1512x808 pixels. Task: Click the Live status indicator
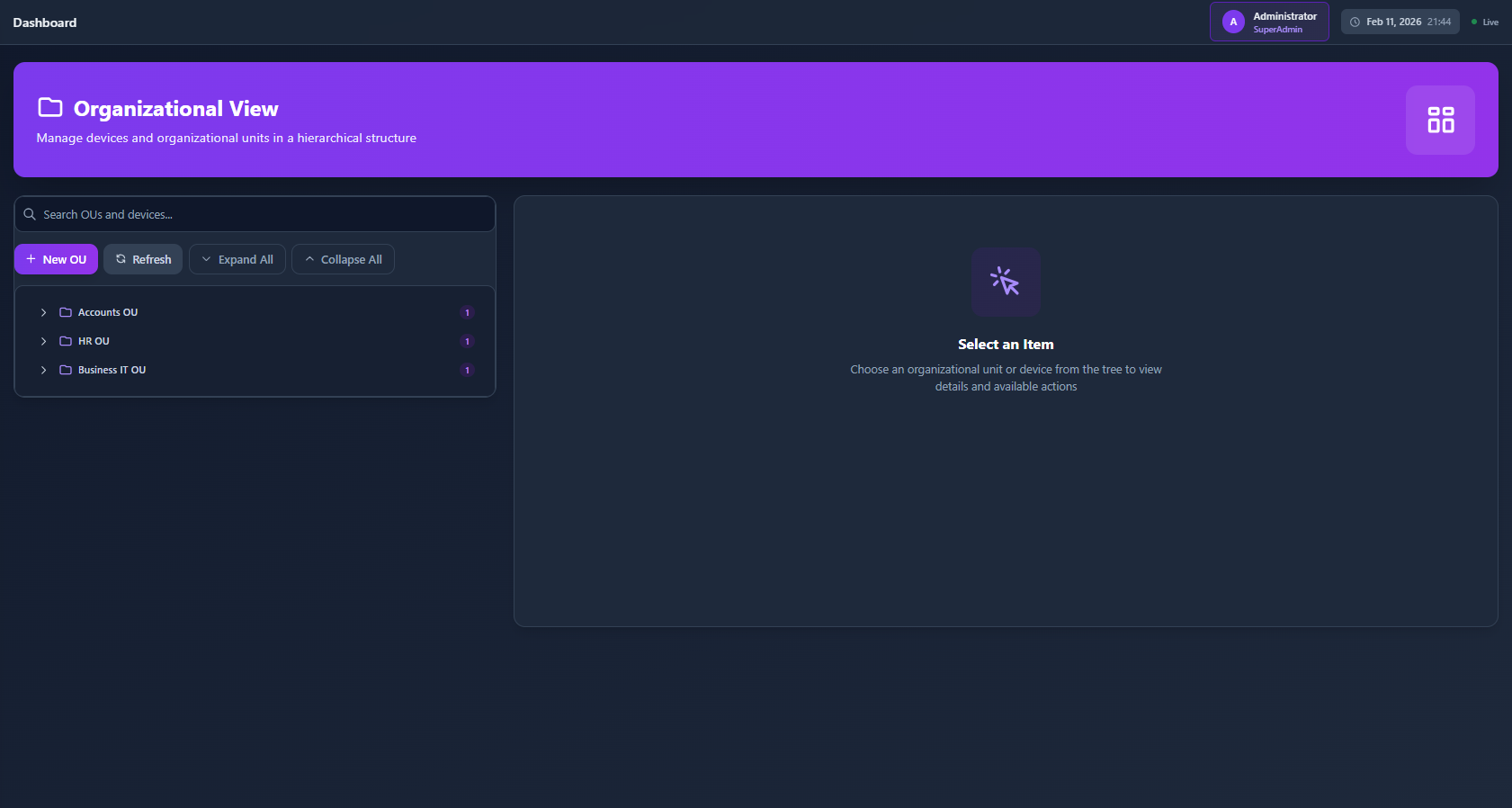tap(1485, 22)
